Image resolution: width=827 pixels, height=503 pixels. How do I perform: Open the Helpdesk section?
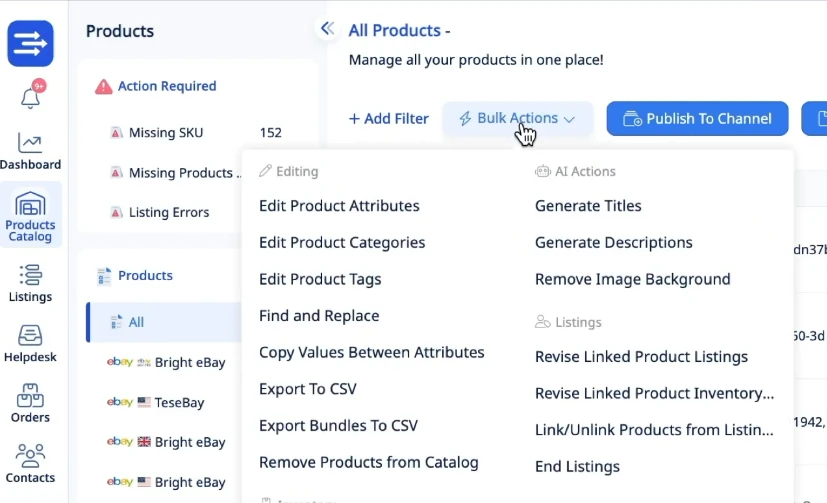point(30,345)
